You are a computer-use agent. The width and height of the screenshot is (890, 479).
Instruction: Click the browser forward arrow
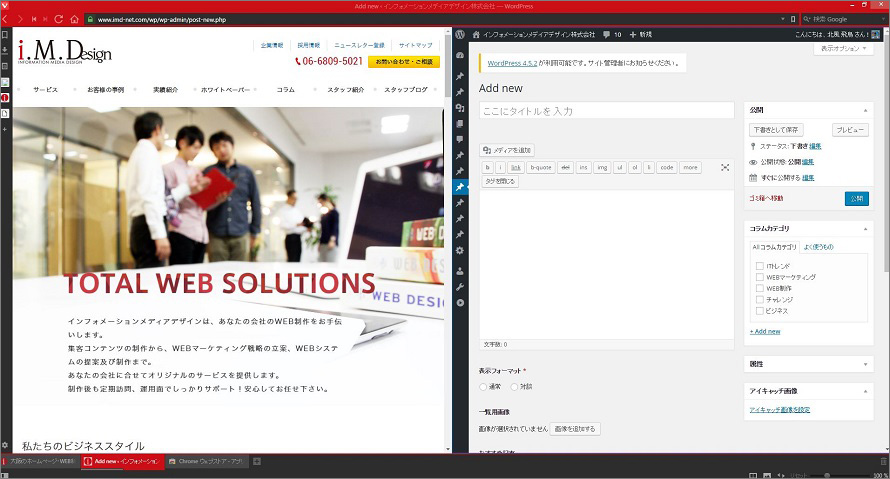coord(20,19)
